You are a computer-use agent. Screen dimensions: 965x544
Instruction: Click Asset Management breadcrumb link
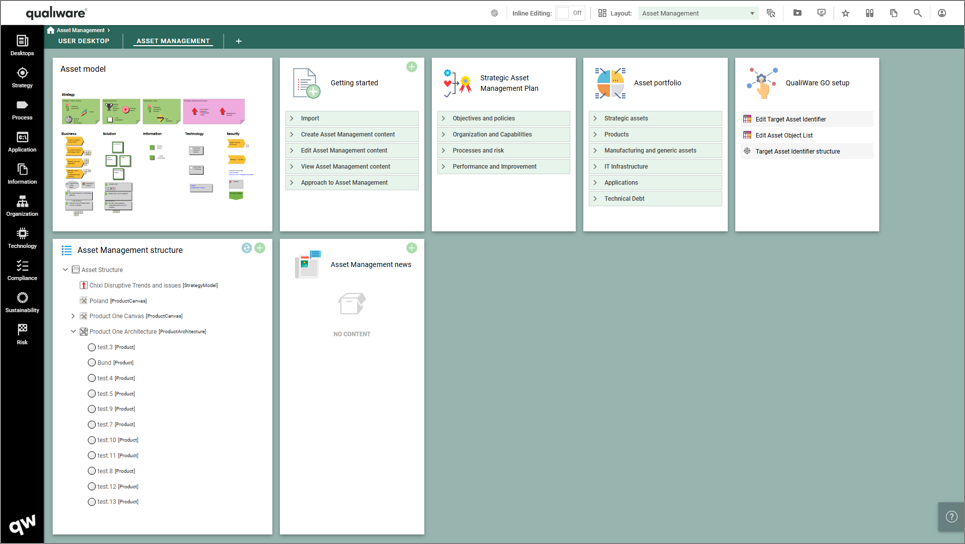coord(81,30)
